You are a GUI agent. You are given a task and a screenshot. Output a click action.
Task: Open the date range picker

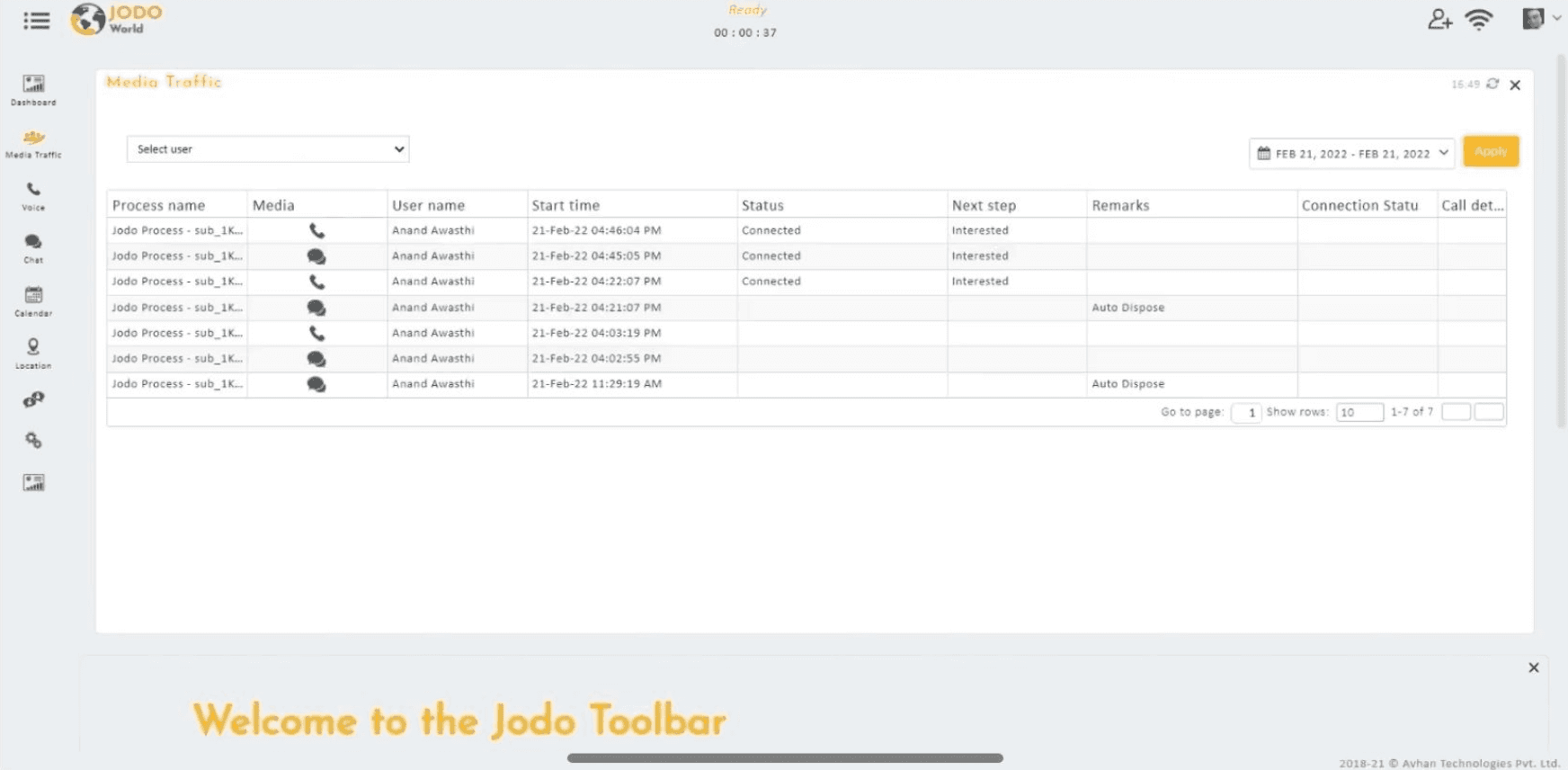click(x=1351, y=154)
